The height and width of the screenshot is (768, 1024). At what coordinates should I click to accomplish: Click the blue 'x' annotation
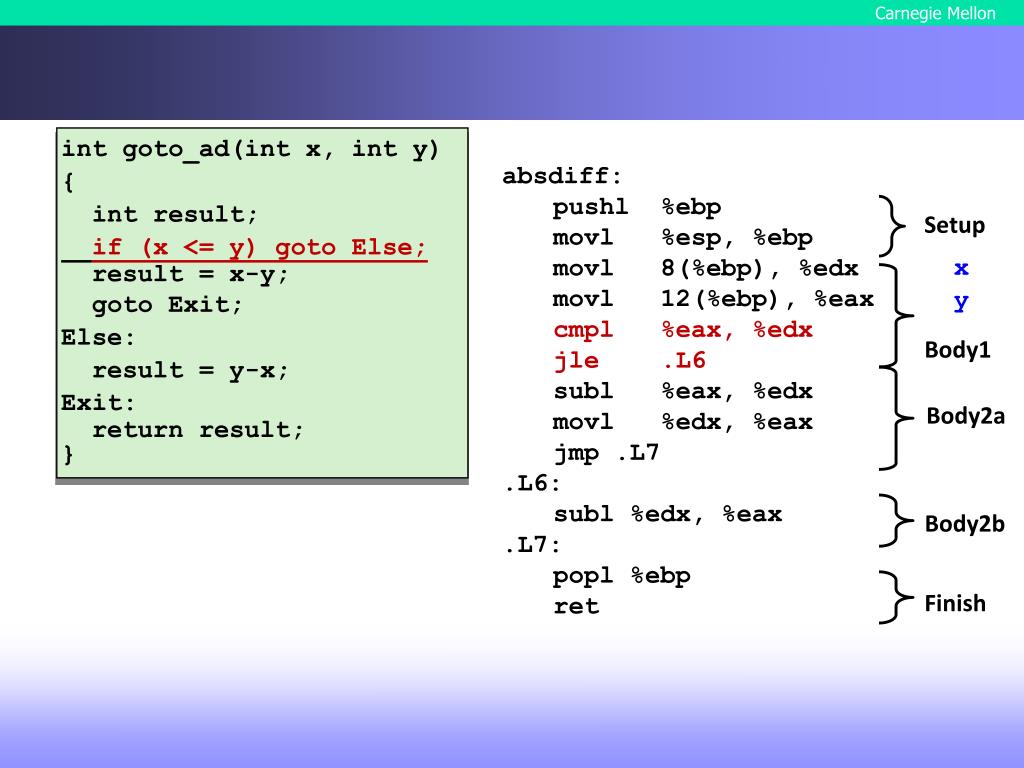pos(961,268)
